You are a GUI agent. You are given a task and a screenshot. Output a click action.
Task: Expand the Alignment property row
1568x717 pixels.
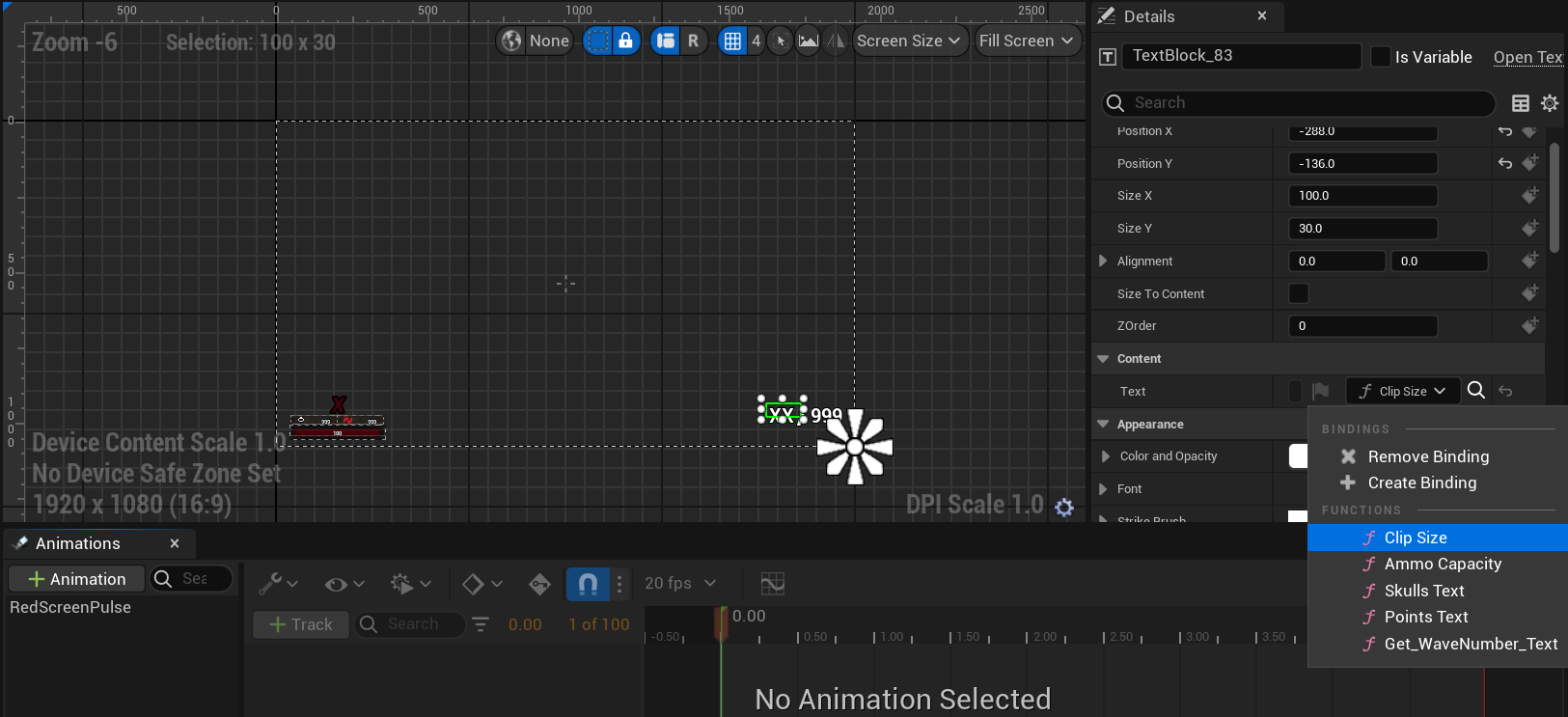coord(1103,261)
